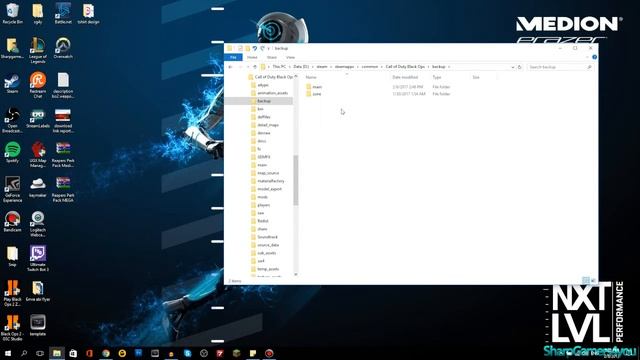The width and height of the screenshot is (640, 360).
Task: Launch Overwatch from the desktop
Action: pyautogui.click(x=63, y=48)
